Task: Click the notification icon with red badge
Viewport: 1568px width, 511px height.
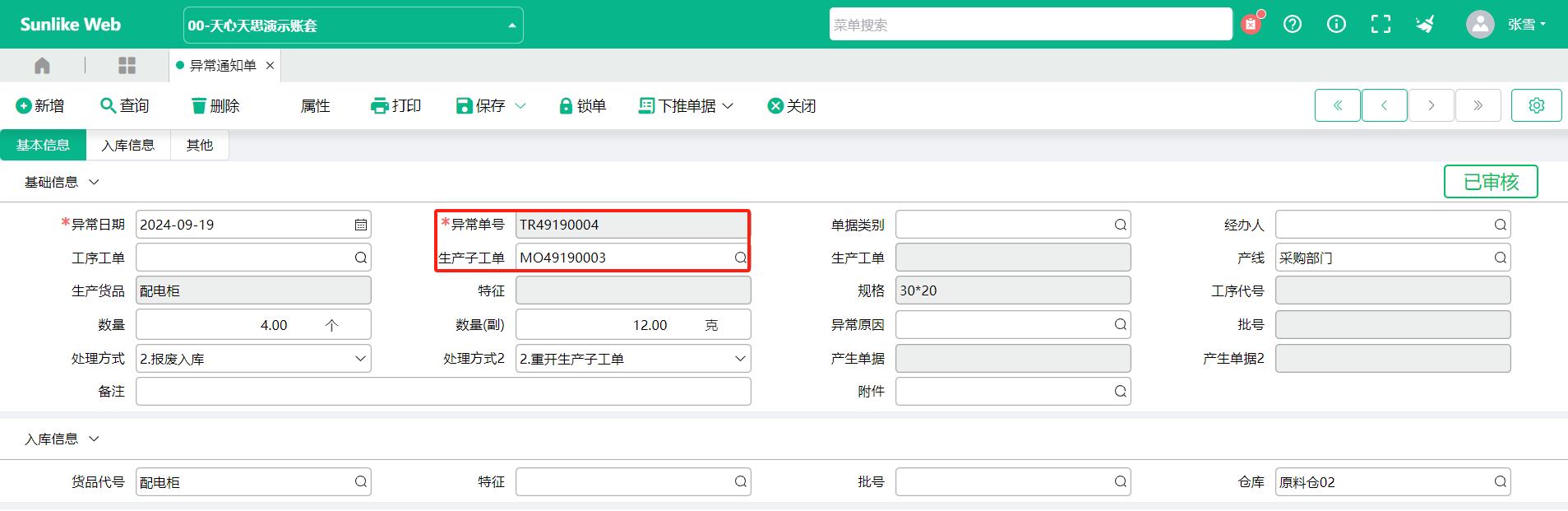Action: pos(1251,24)
